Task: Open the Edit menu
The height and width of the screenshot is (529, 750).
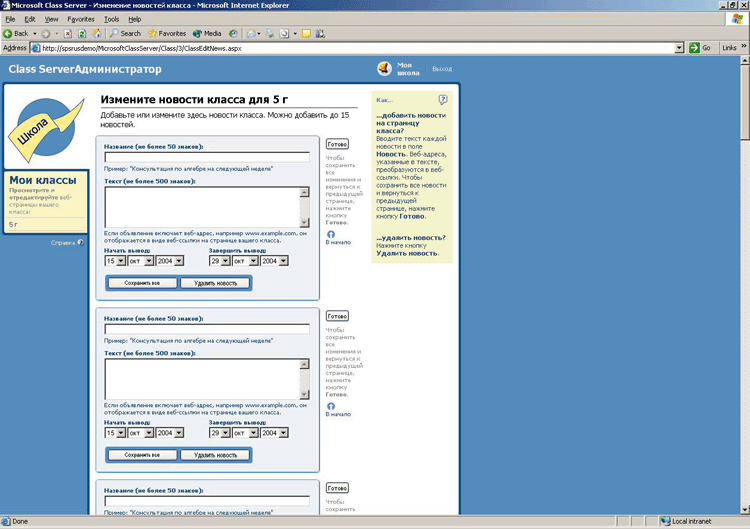Action: [x=30, y=19]
